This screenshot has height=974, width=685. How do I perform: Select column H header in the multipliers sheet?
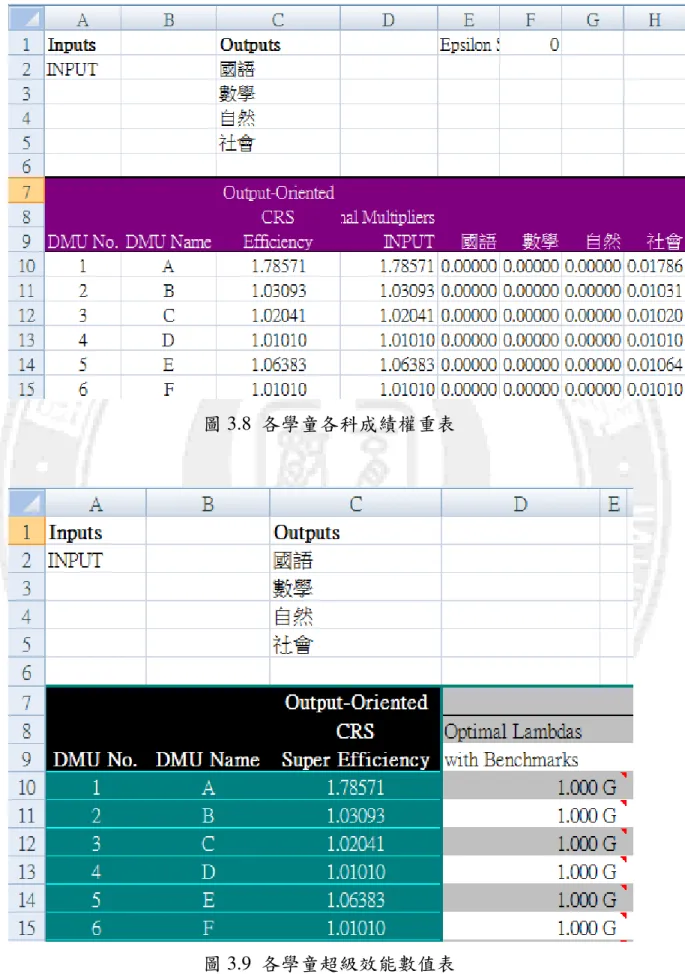click(x=655, y=20)
